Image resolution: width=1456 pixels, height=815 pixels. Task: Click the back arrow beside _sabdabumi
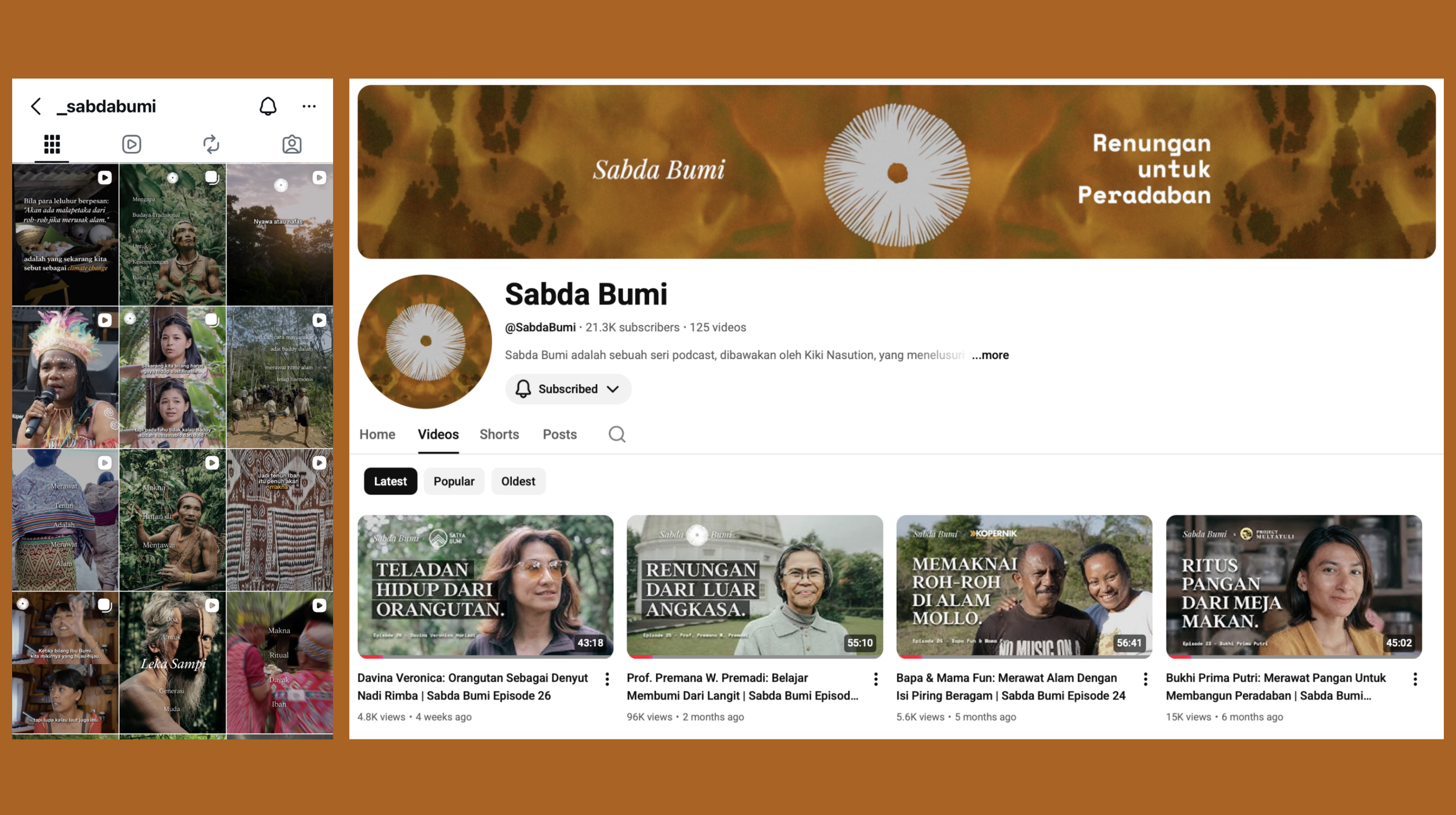(x=36, y=106)
